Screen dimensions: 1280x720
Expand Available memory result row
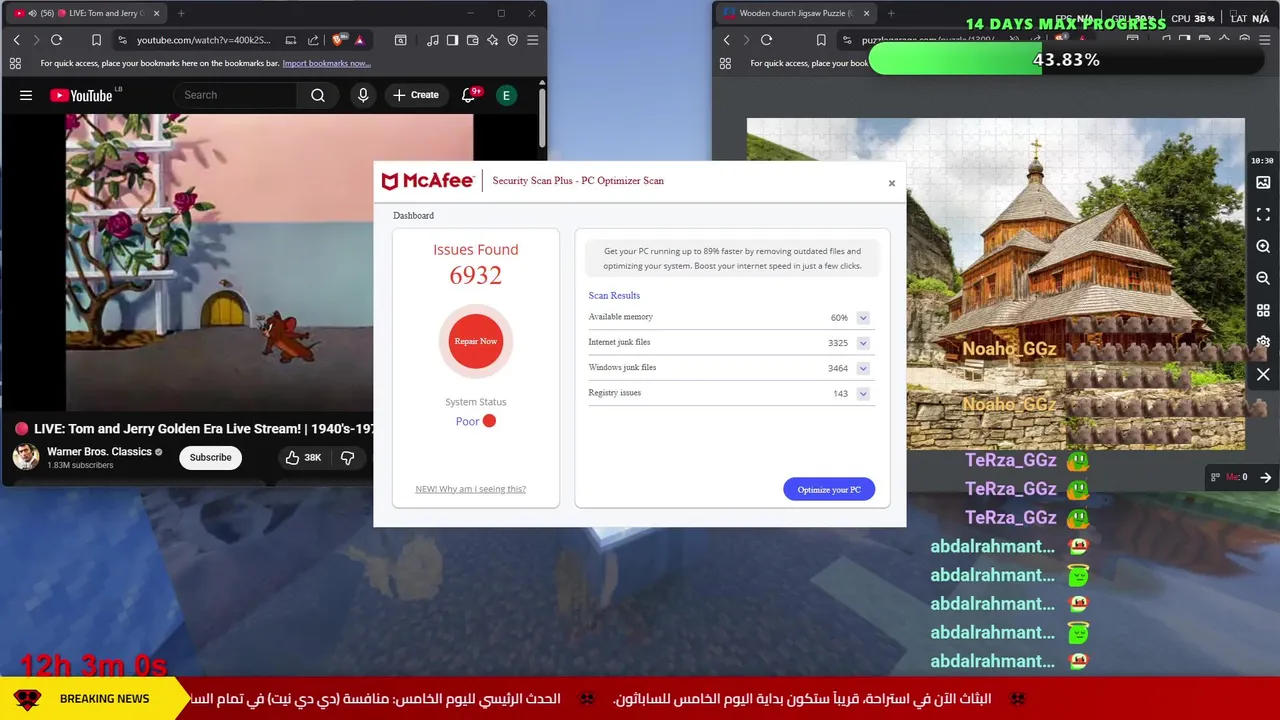862,318
